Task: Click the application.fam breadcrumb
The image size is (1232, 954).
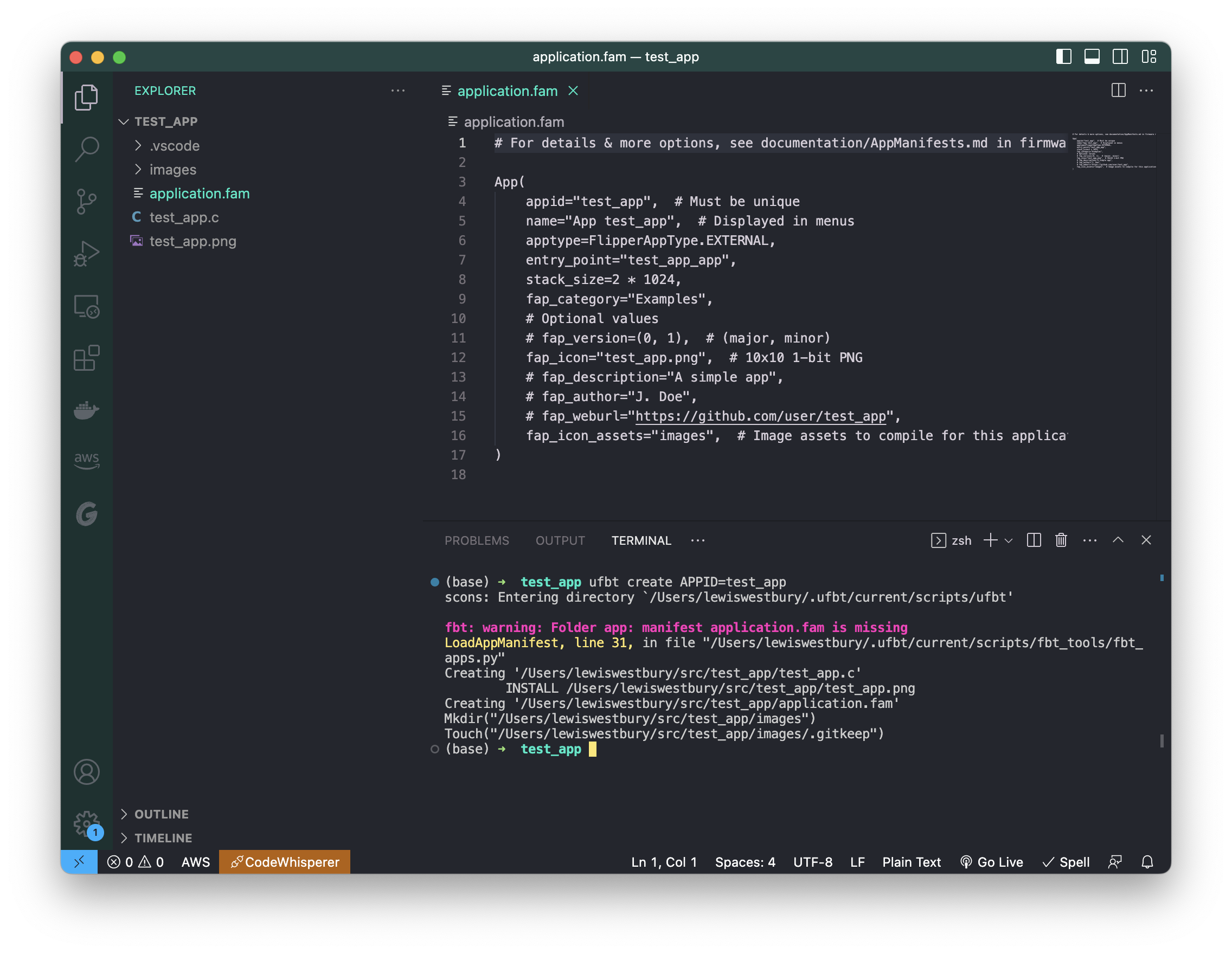Action: click(x=506, y=122)
